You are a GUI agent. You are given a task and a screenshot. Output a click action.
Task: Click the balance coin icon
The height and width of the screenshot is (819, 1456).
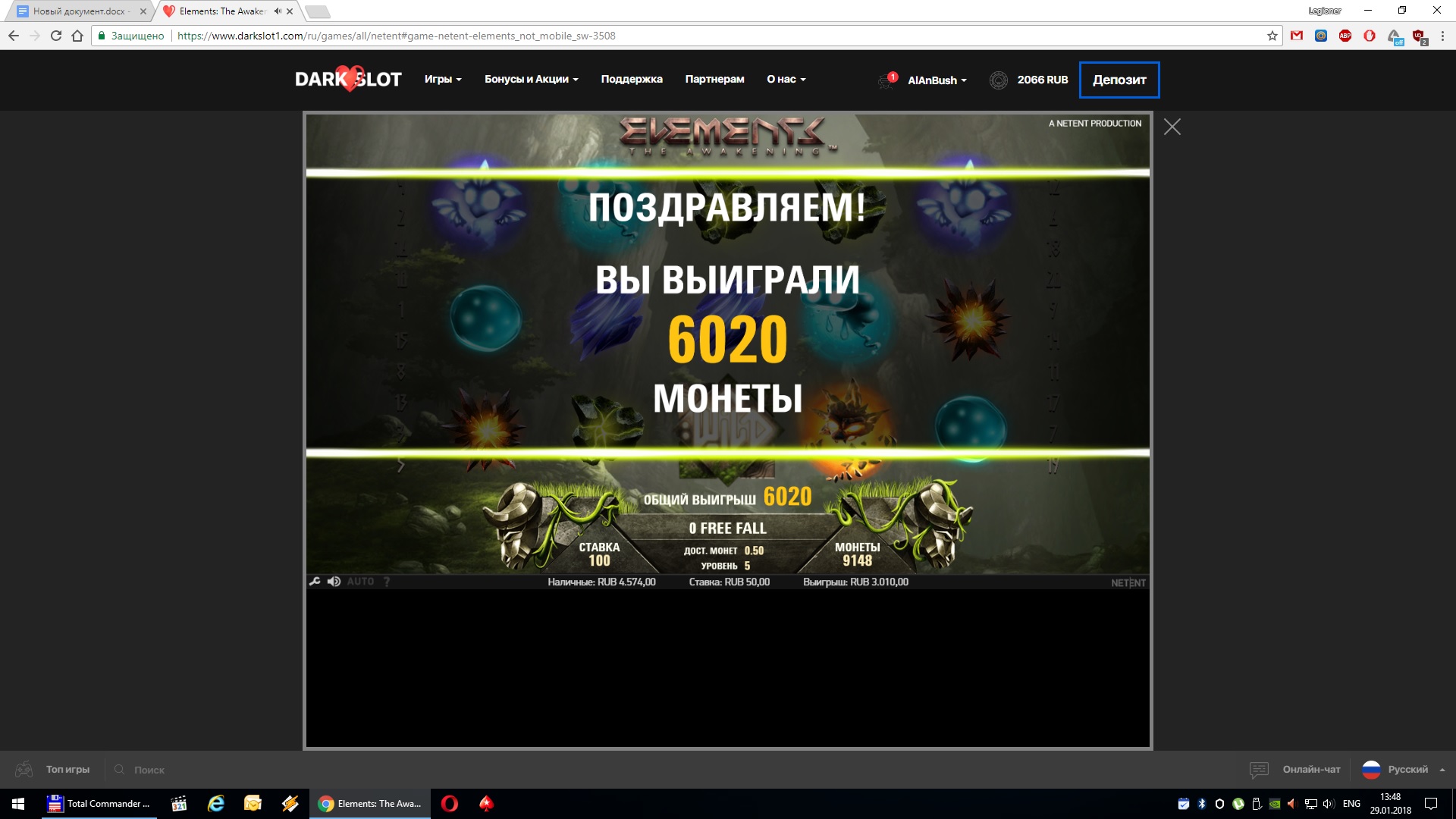(999, 80)
